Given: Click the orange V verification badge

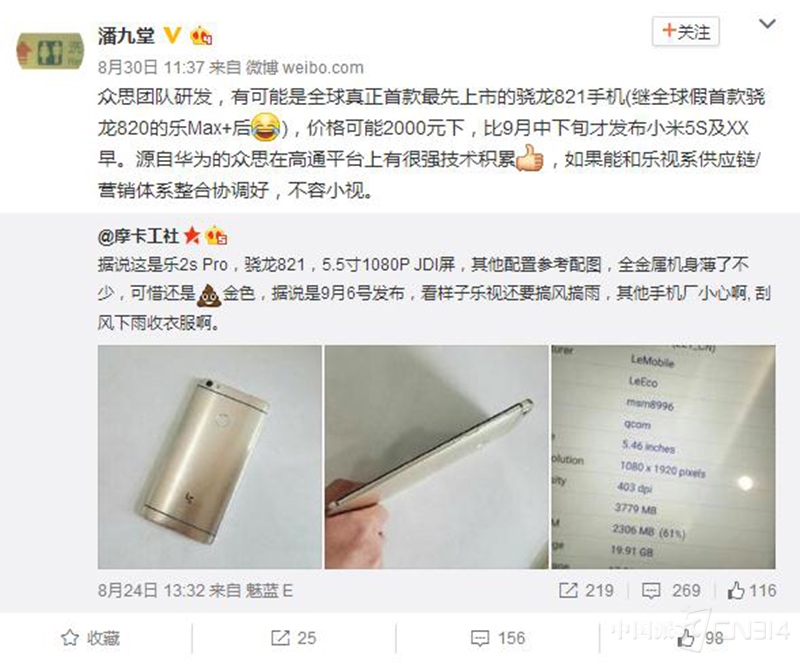Looking at the screenshot, I should click(x=172, y=35).
